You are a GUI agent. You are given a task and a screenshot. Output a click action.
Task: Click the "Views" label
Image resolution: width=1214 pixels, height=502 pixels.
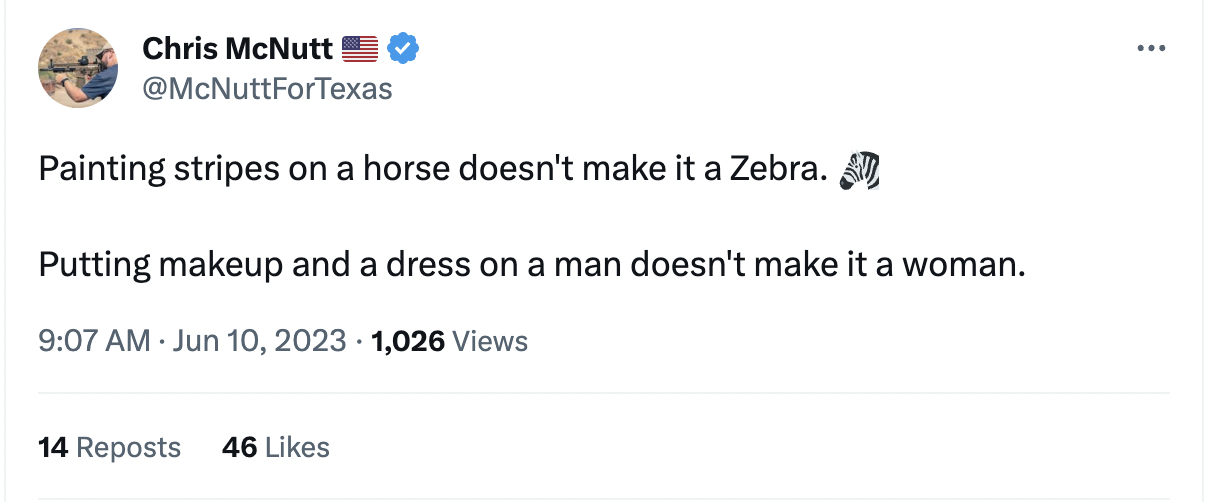coord(490,341)
